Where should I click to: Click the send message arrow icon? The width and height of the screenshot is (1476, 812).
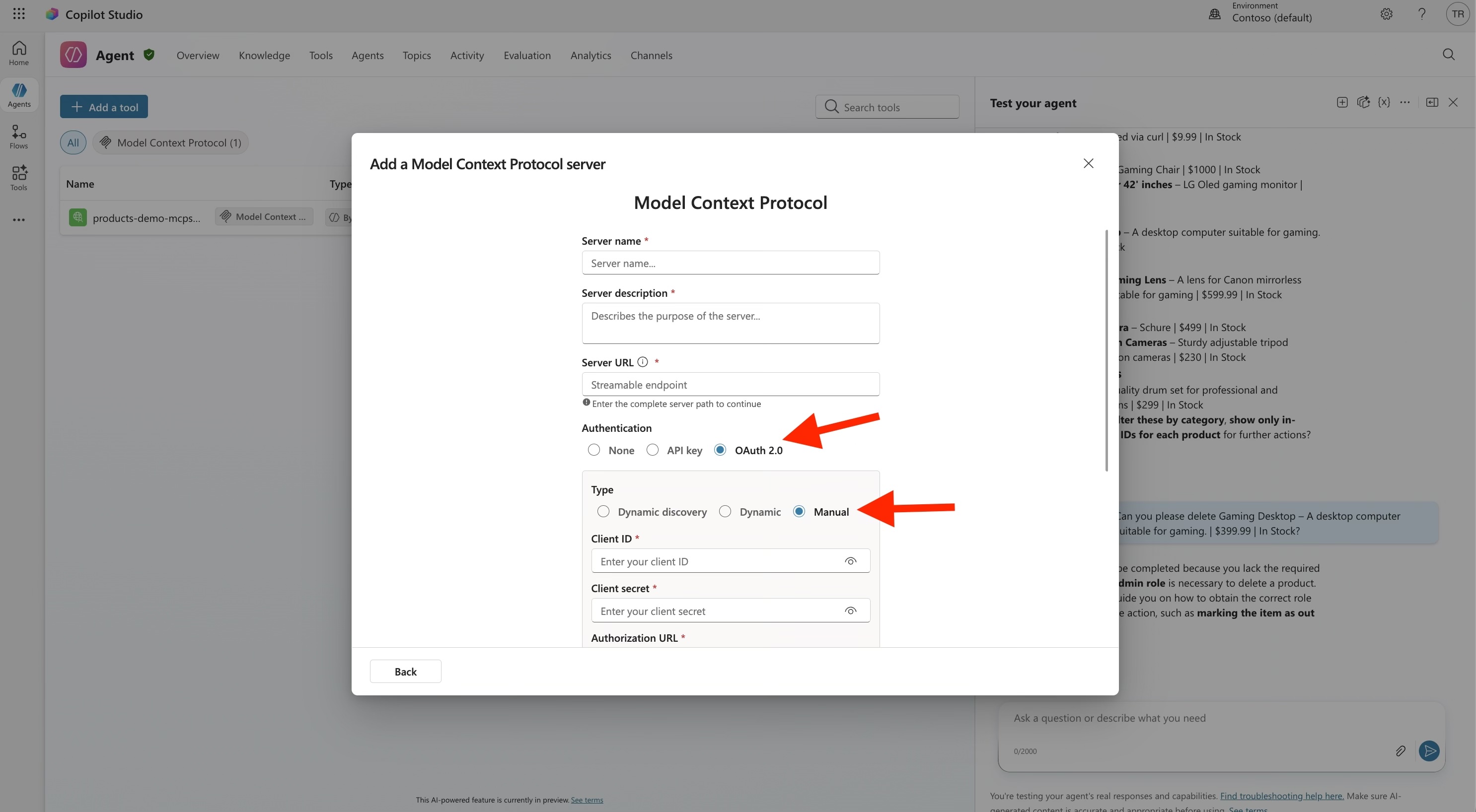pos(1428,751)
